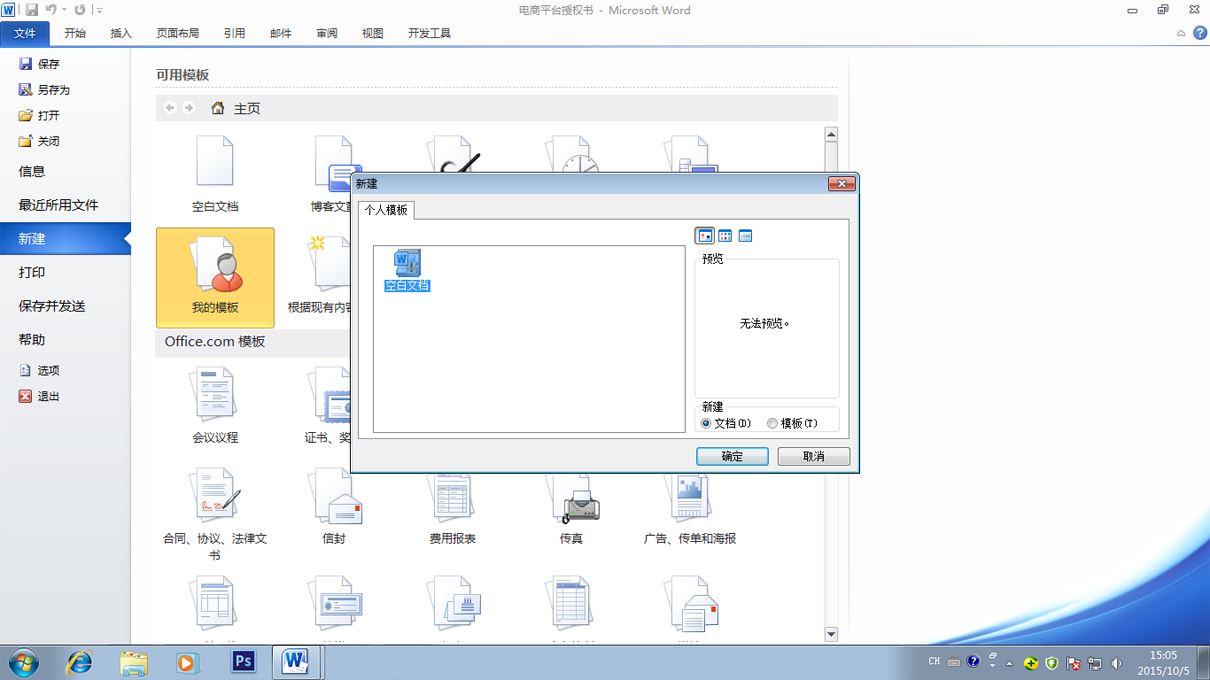Switch to 开发工具 ribbon tab
Image resolution: width=1210 pixels, height=680 pixels.
429,33
